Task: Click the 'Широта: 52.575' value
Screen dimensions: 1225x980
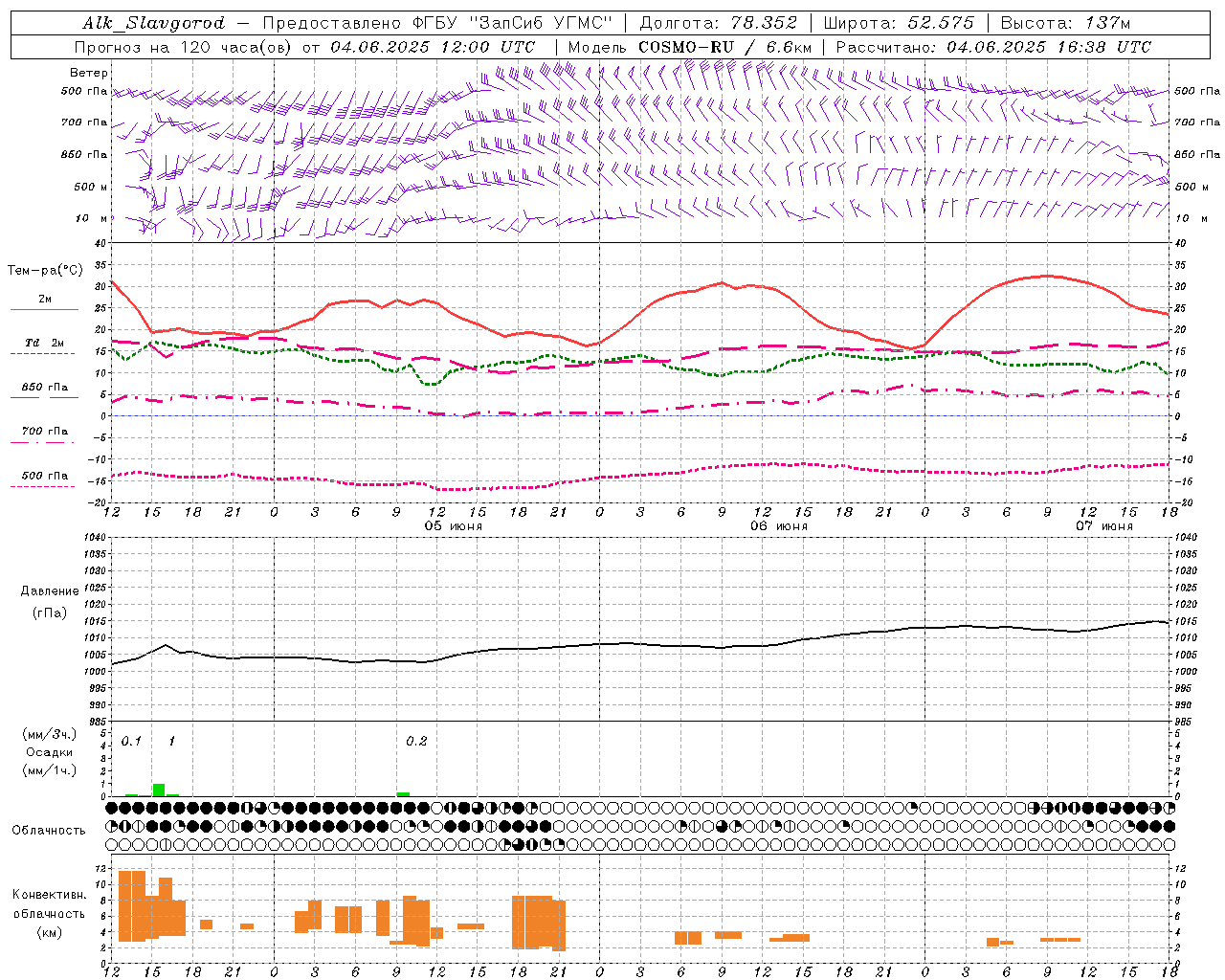Action: (899, 23)
